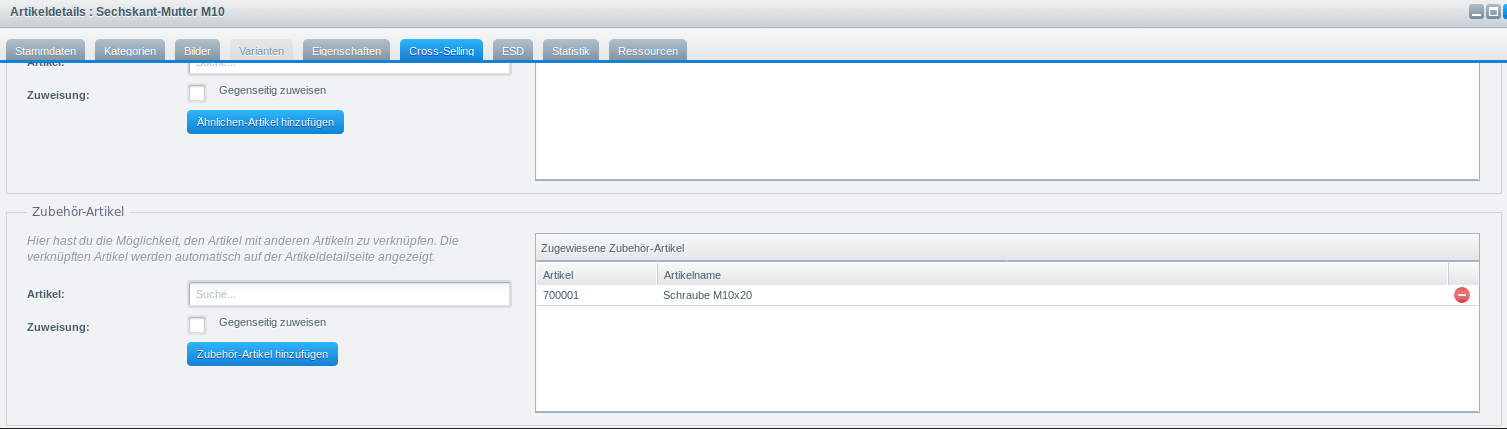Select the Schraube M10x20 name cell
This screenshot has height=429, width=1507.
1052,295
